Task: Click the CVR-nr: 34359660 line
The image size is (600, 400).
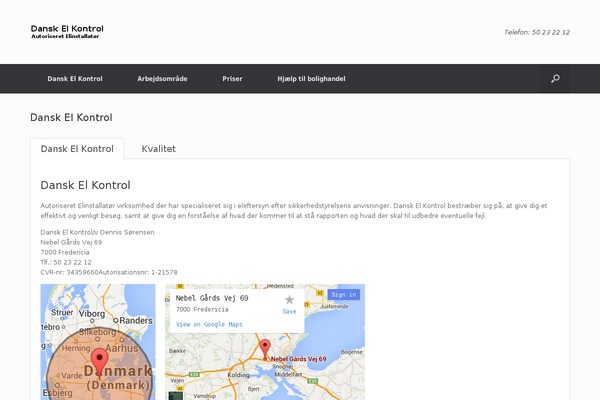Action: (109, 272)
